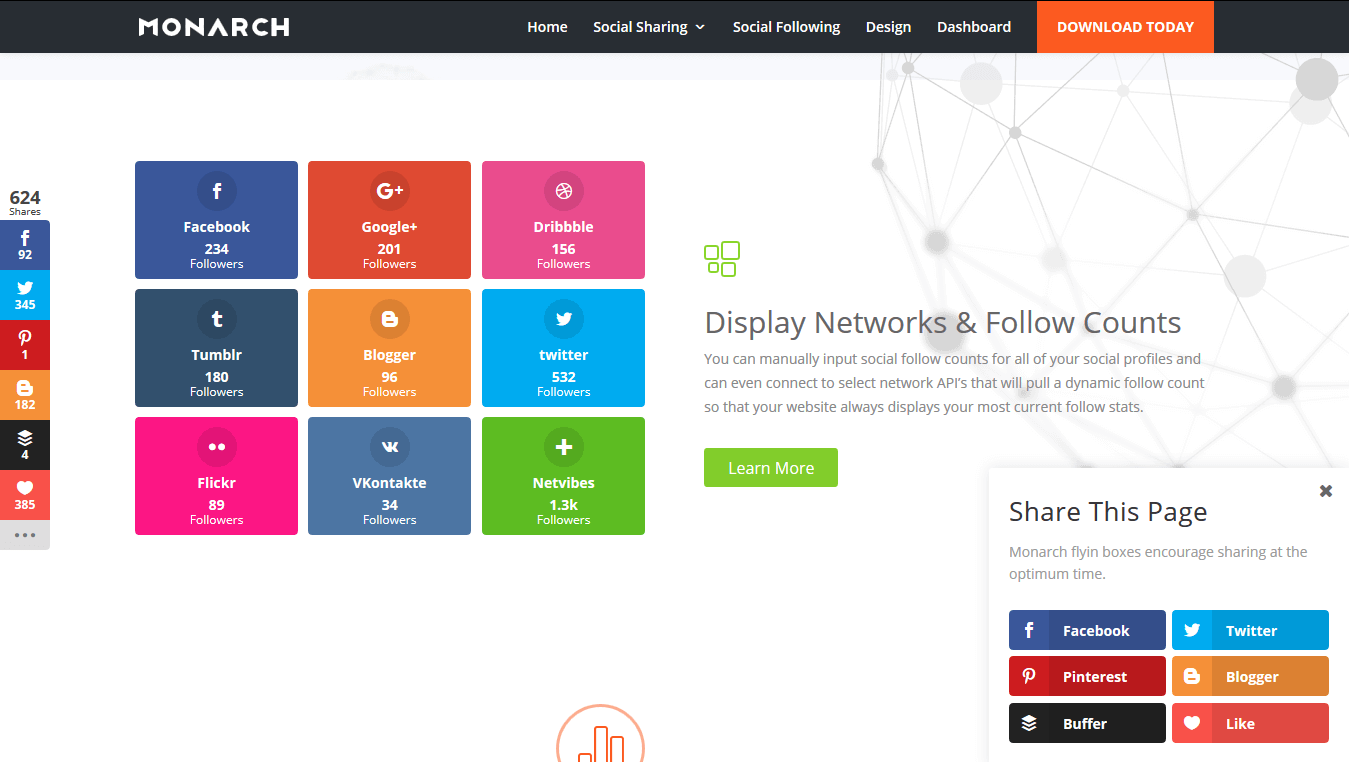Click the 'VKontakte' label in follow grid
Screen dimensions: 1349x762
(389, 483)
